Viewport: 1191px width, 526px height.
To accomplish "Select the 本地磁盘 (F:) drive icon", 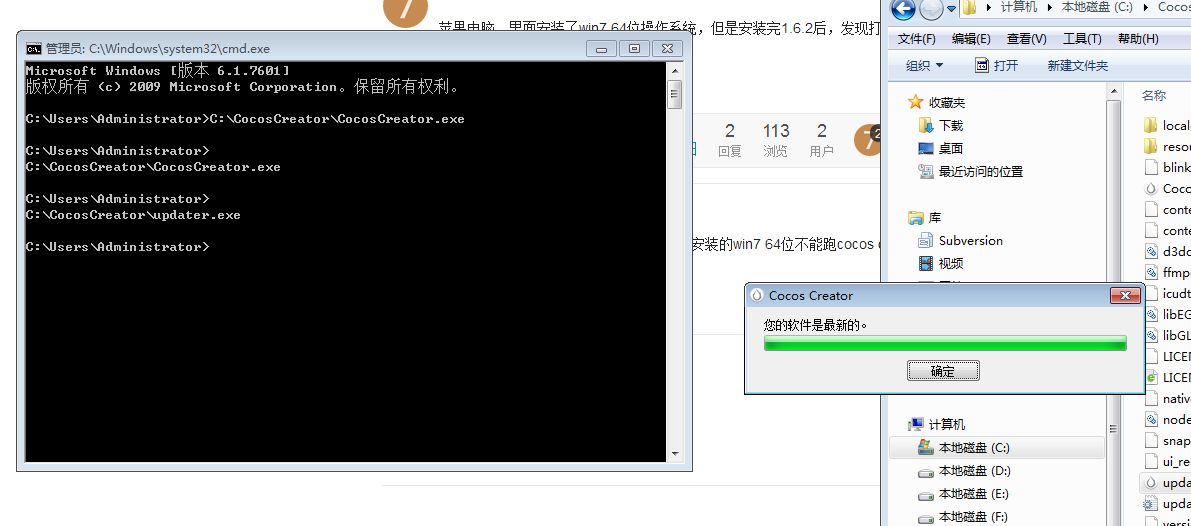I will click(x=925, y=518).
